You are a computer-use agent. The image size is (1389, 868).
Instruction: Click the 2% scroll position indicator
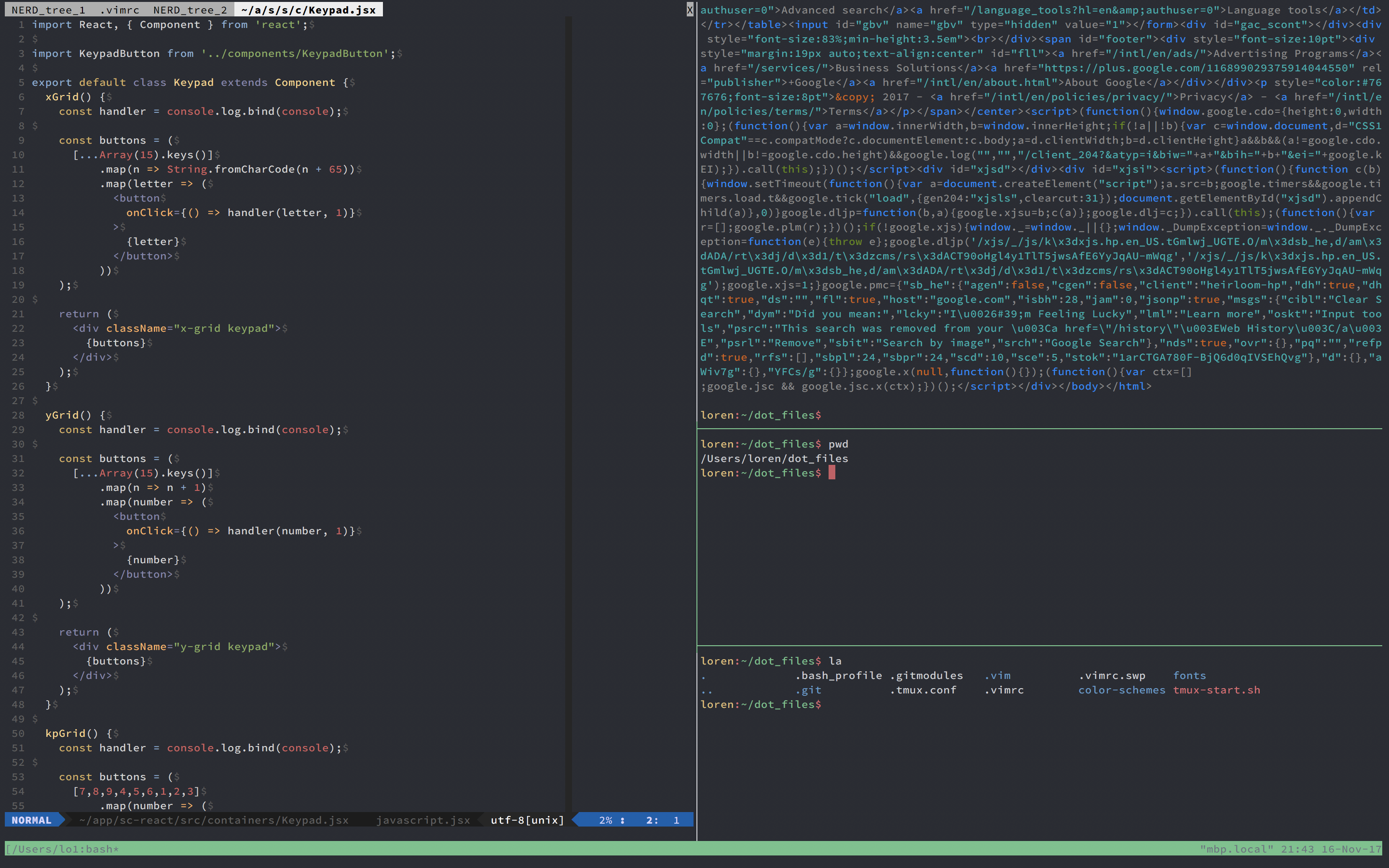coord(606,820)
